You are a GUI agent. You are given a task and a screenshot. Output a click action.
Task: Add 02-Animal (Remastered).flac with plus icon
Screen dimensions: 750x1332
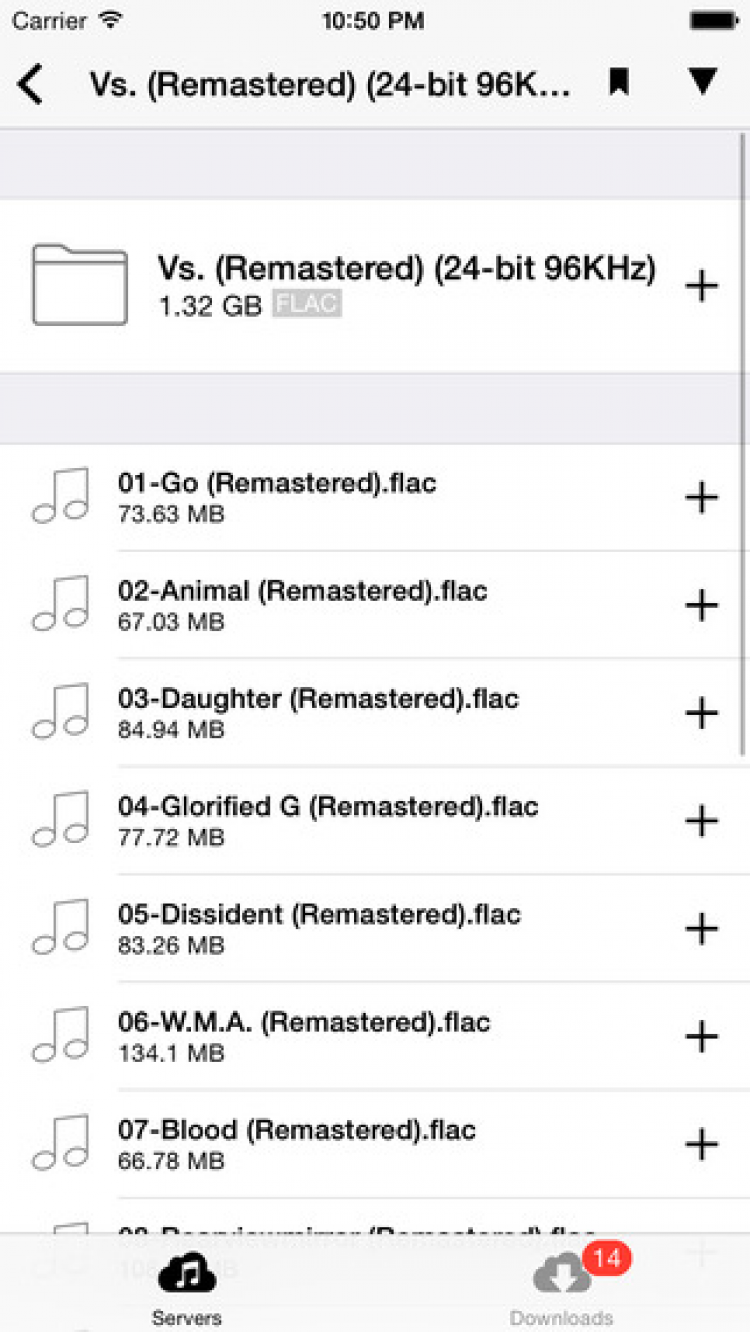pos(702,605)
